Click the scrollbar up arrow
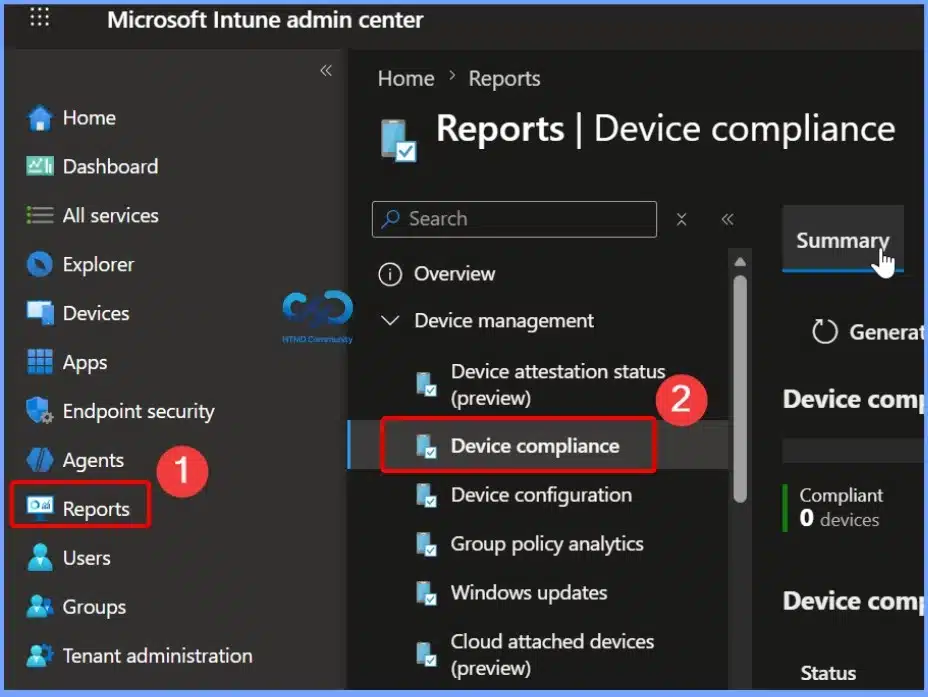The image size is (928, 697). [x=740, y=262]
